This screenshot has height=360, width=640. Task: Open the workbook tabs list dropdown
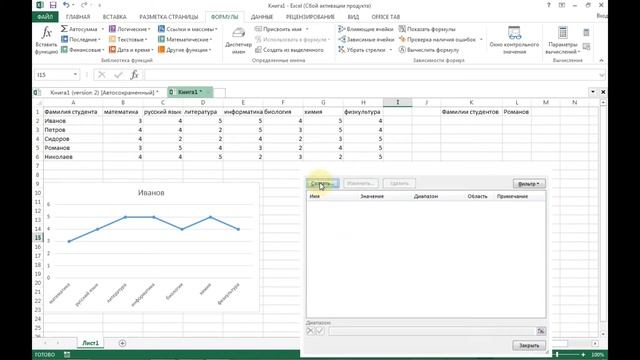pyautogui.click(x=593, y=92)
